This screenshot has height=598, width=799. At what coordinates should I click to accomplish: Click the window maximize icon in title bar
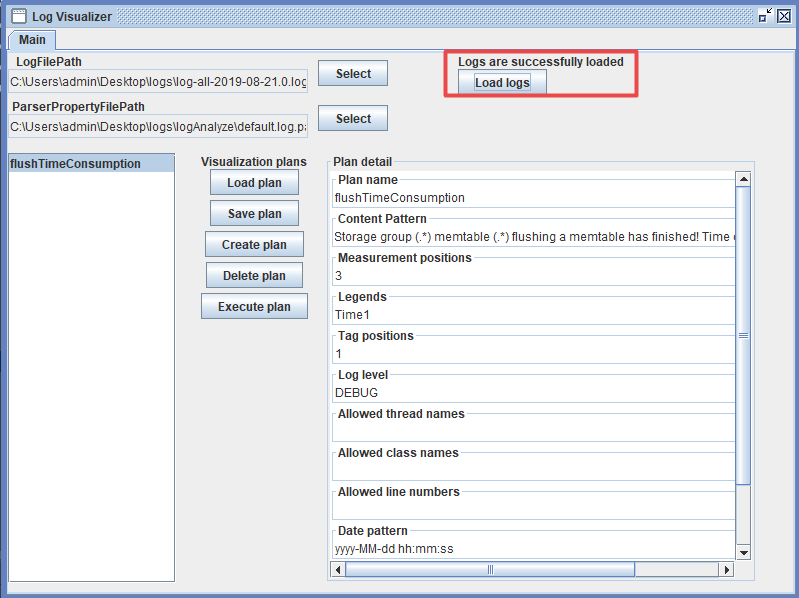point(765,16)
